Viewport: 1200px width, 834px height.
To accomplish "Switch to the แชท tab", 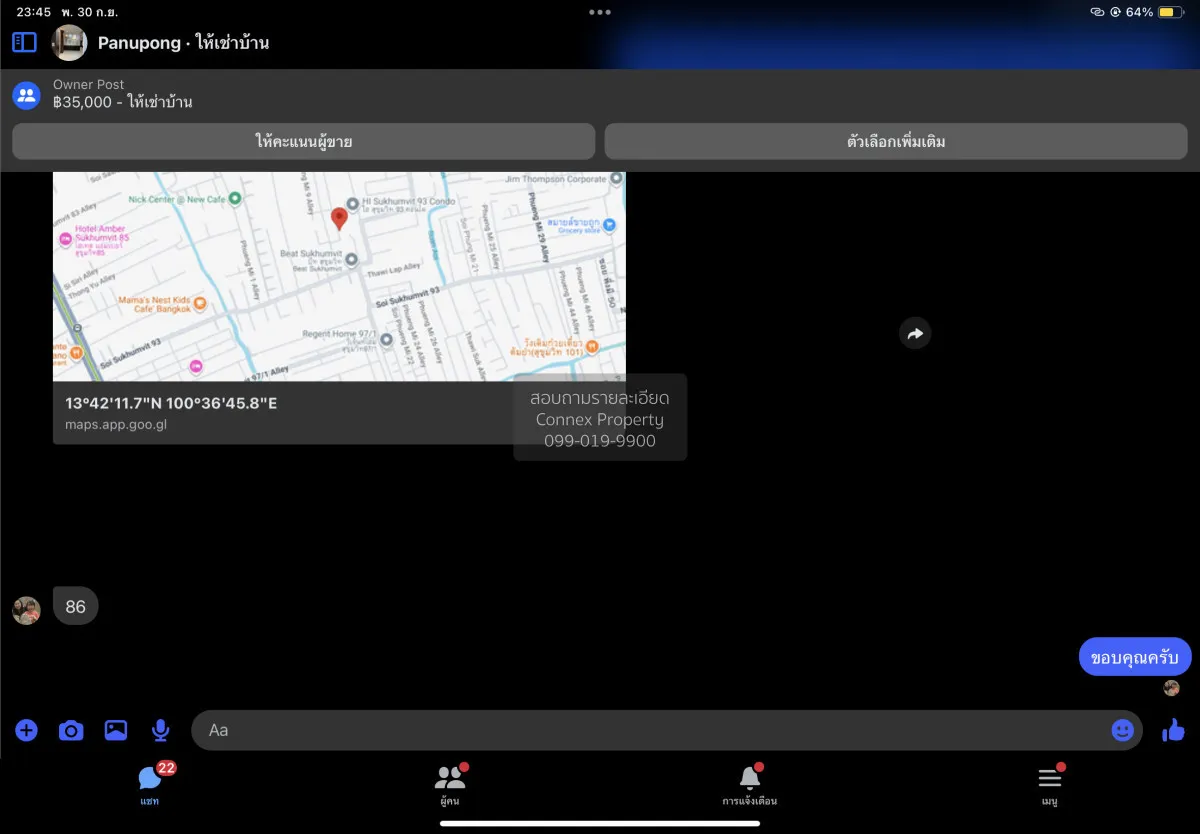I will [151, 785].
